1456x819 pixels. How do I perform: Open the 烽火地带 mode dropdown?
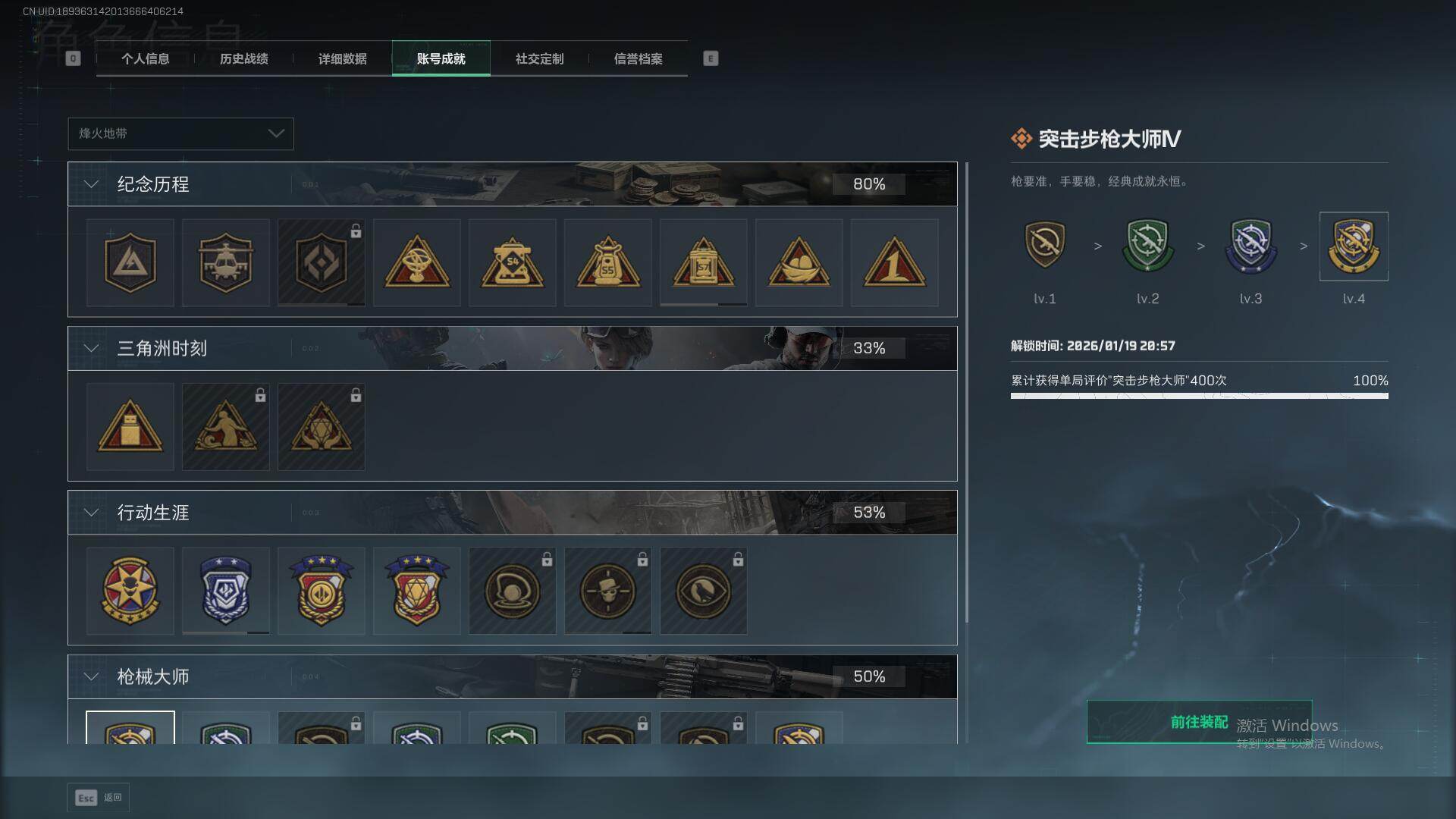point(180,133)
